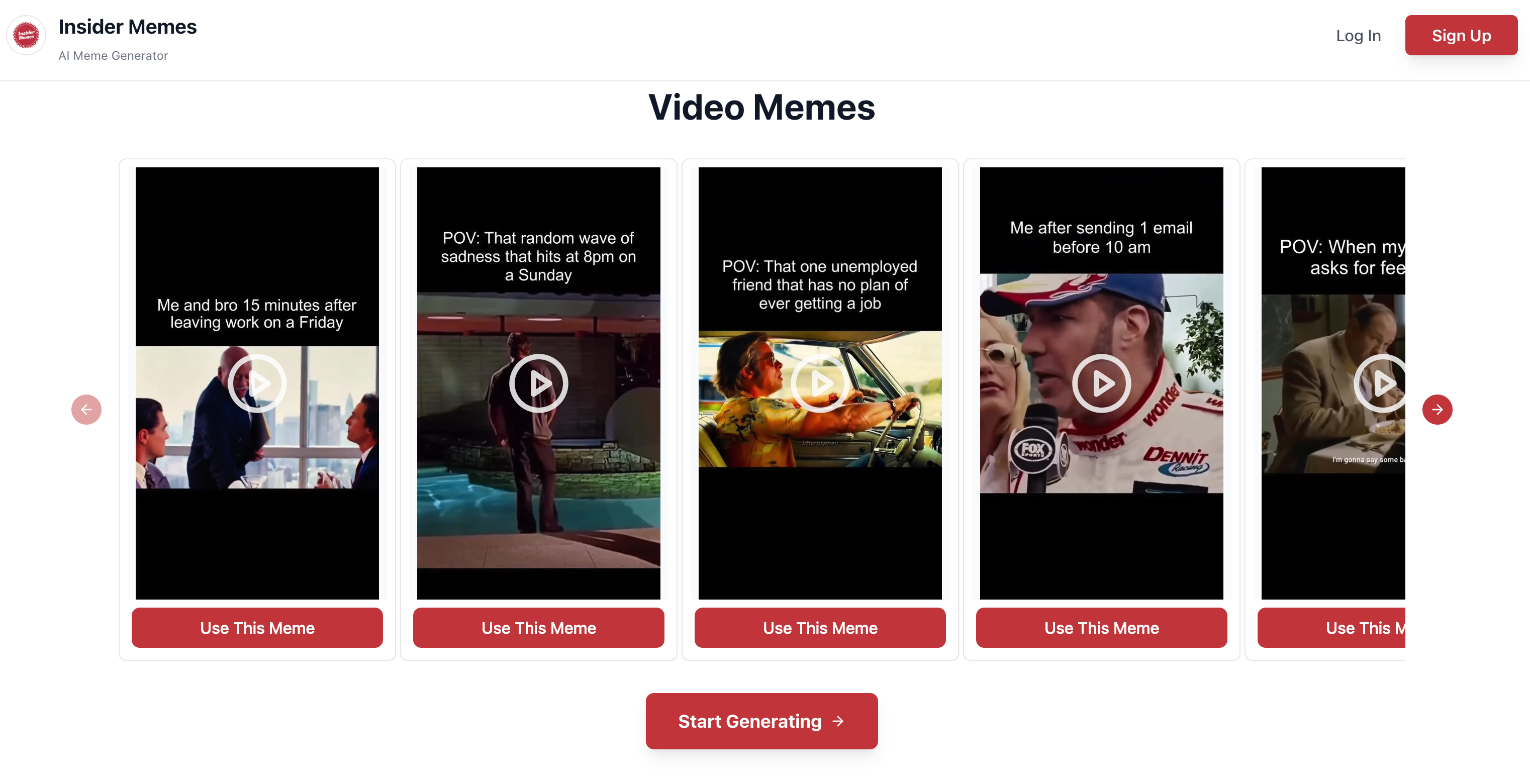Viewport: 1530px width, 784px height.
Task: Click the Sign Up button
Action: click(x=1461, y=36)
